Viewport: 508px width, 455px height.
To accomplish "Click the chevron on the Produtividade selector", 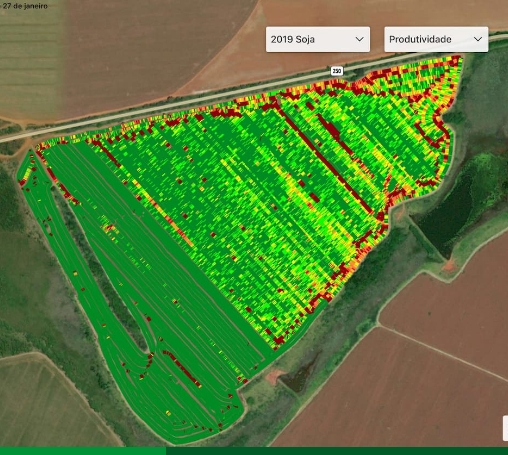I will coord(478,39).
